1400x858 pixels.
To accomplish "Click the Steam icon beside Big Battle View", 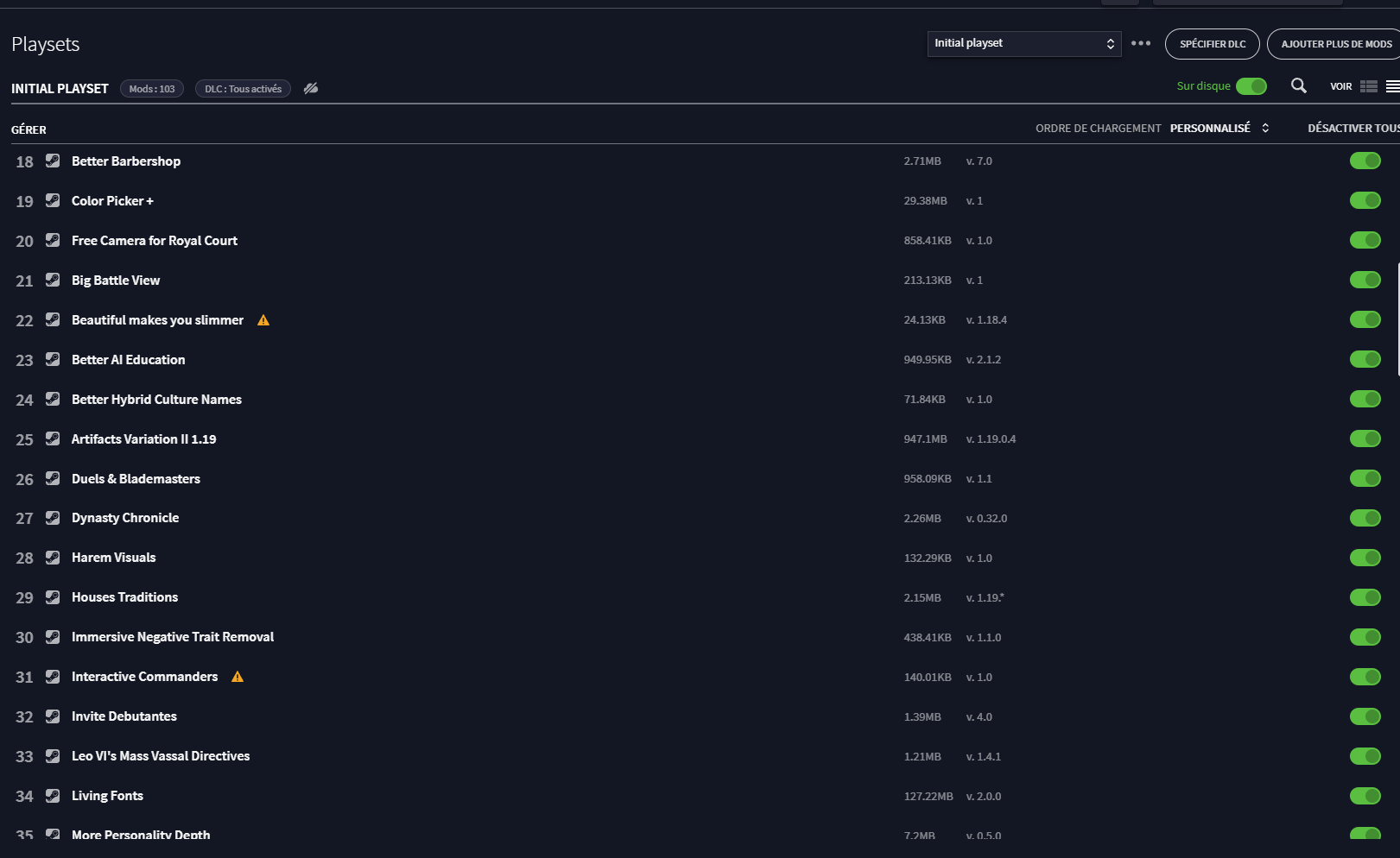I will (53, 280).
